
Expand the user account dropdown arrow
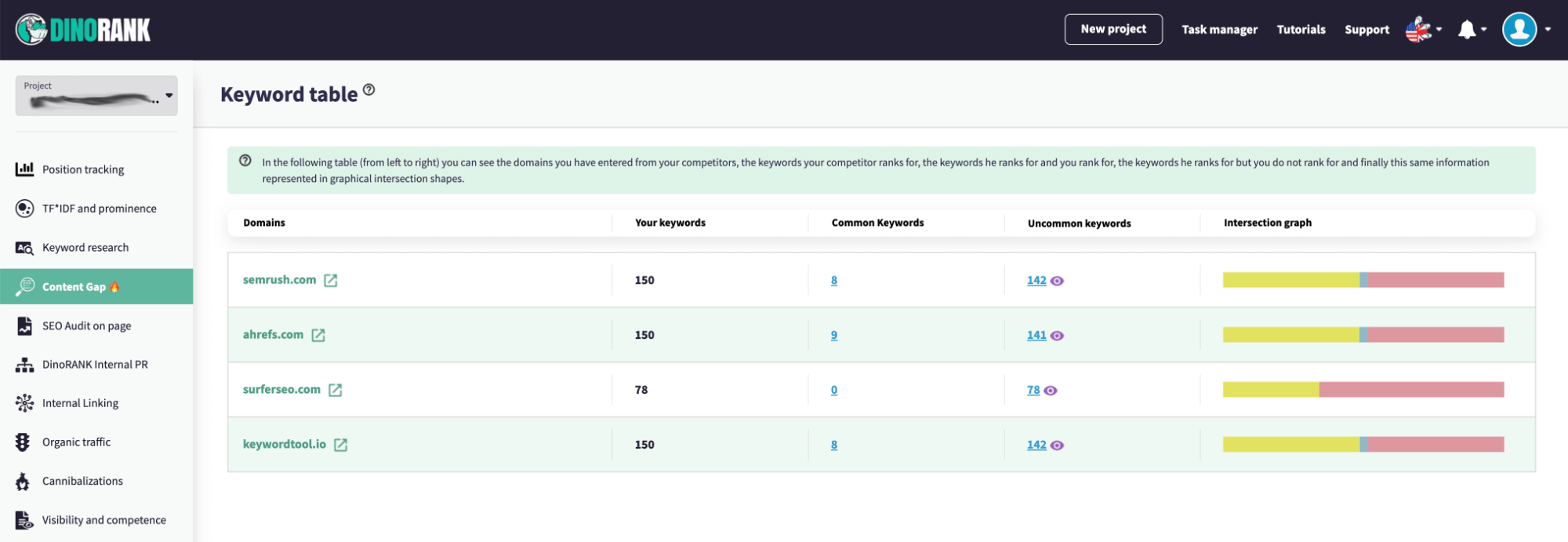click(x=1548, y=30)
